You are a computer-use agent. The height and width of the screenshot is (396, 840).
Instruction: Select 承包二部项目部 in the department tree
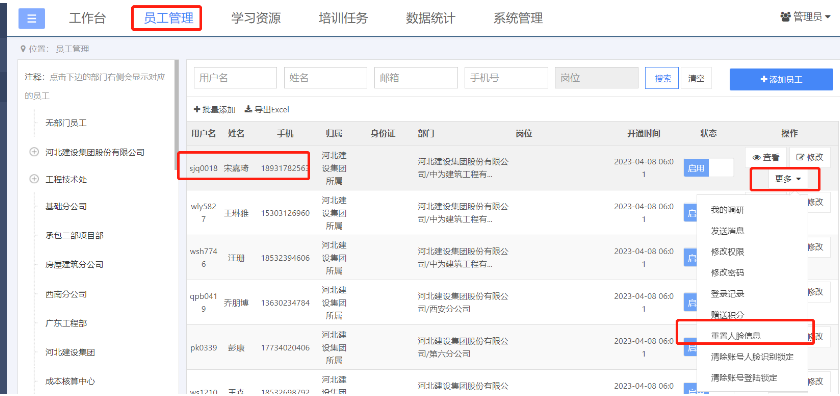point(74,235)
